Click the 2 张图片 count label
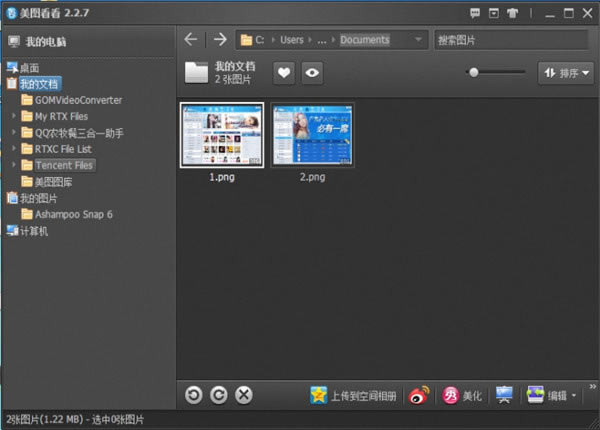The height and width of the screenshot is (430, 600). pyautogui.click(x=233, y=80)
